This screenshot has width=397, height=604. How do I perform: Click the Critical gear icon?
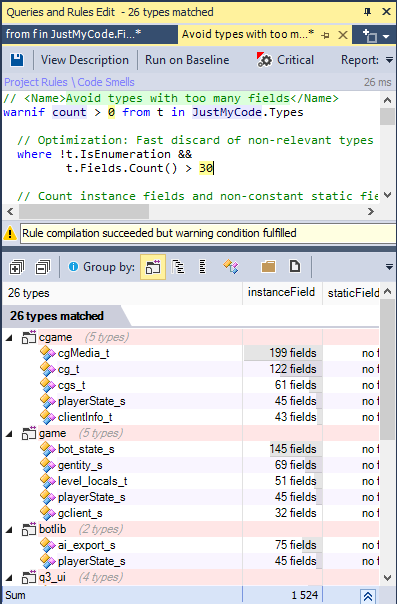264,60
